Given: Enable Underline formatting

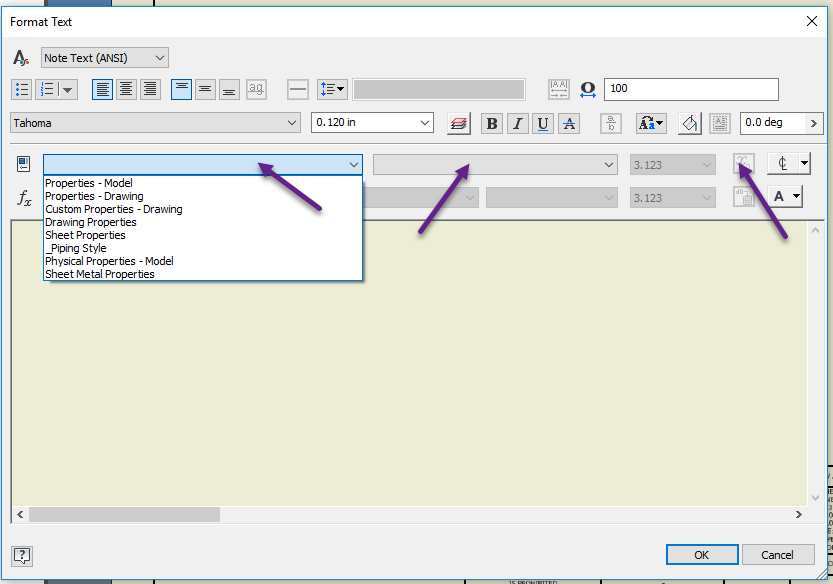Looking at the screenshot, I should click(x=541, y=123).
